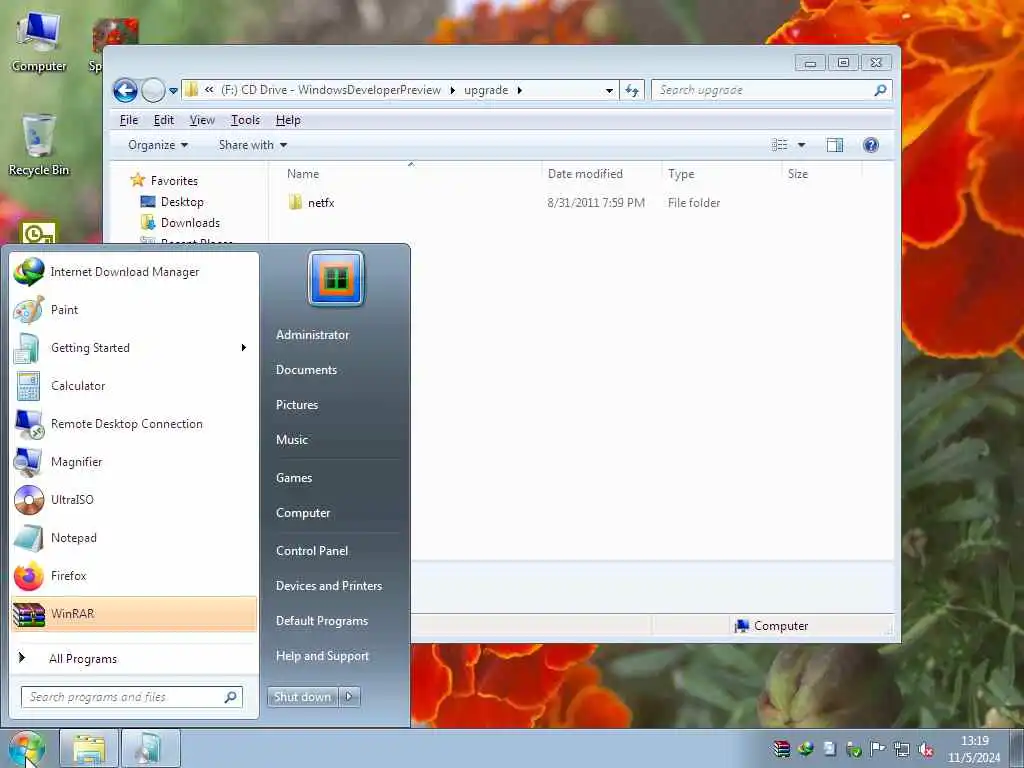Click the Show desktop strip
The image size is (1024, 768).
pyautogui.click(x=1017, y=748)
